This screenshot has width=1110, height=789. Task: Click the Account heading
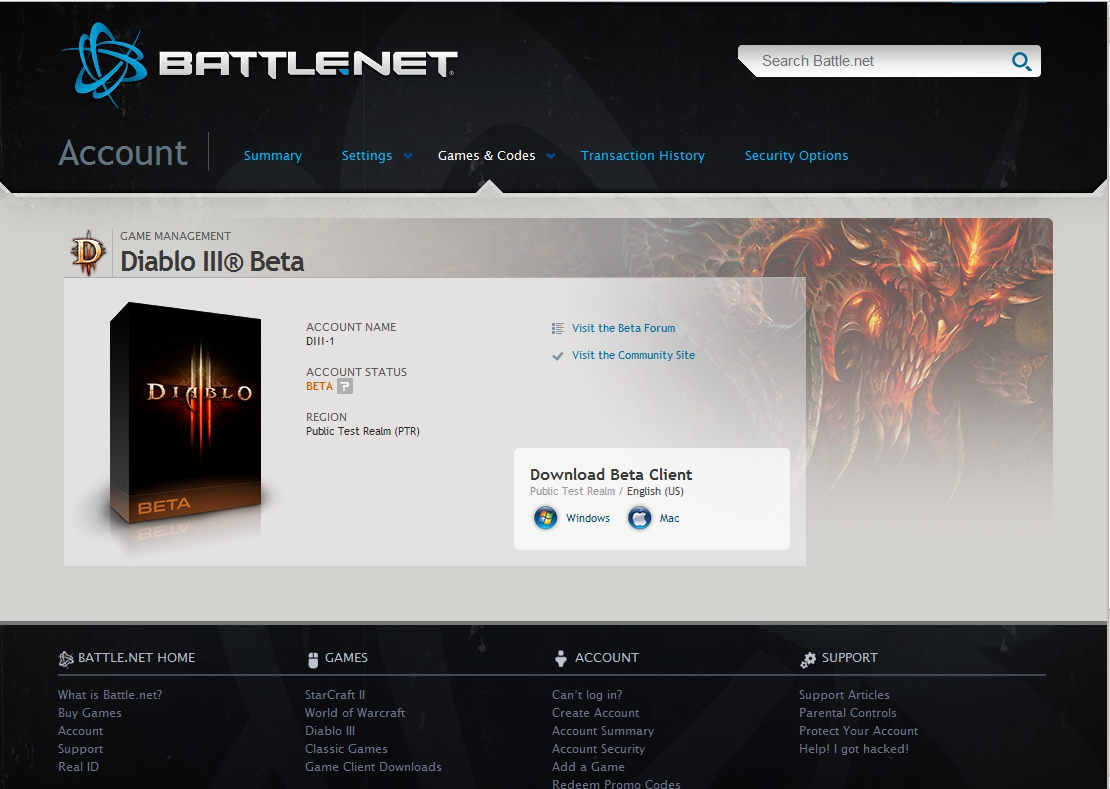pyautogui.click(x=123, y=153)
